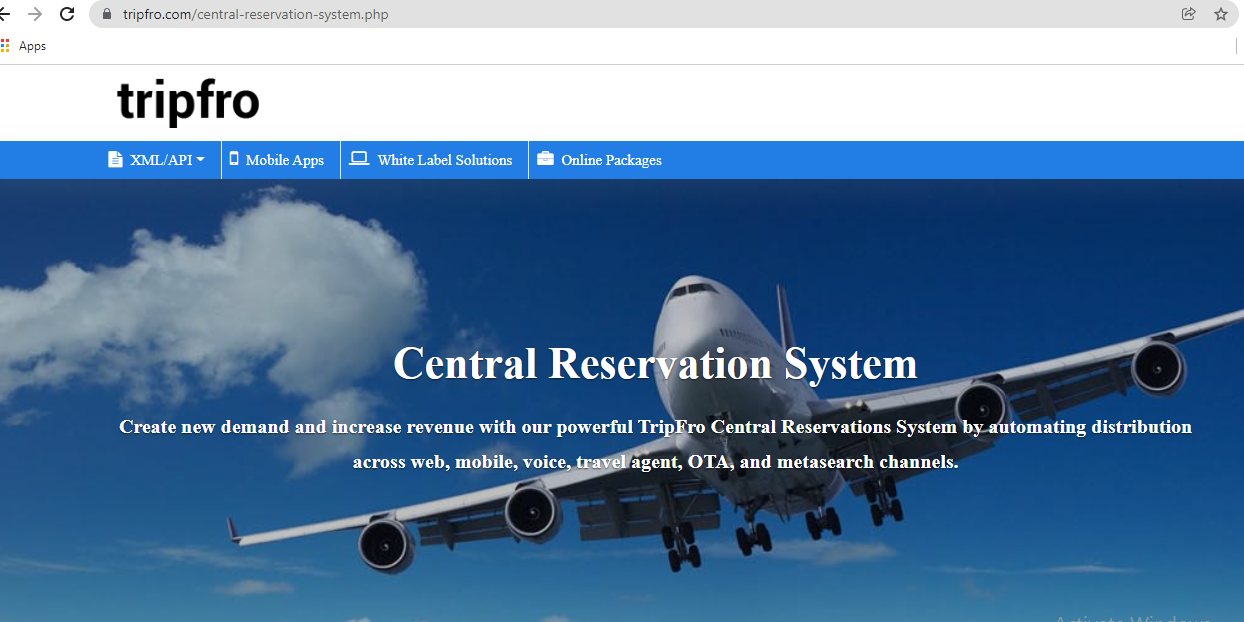This screenshot has height=622, width=1244.
Task: Reload the page using the refresh icon
Action: (x=67, y=14)
